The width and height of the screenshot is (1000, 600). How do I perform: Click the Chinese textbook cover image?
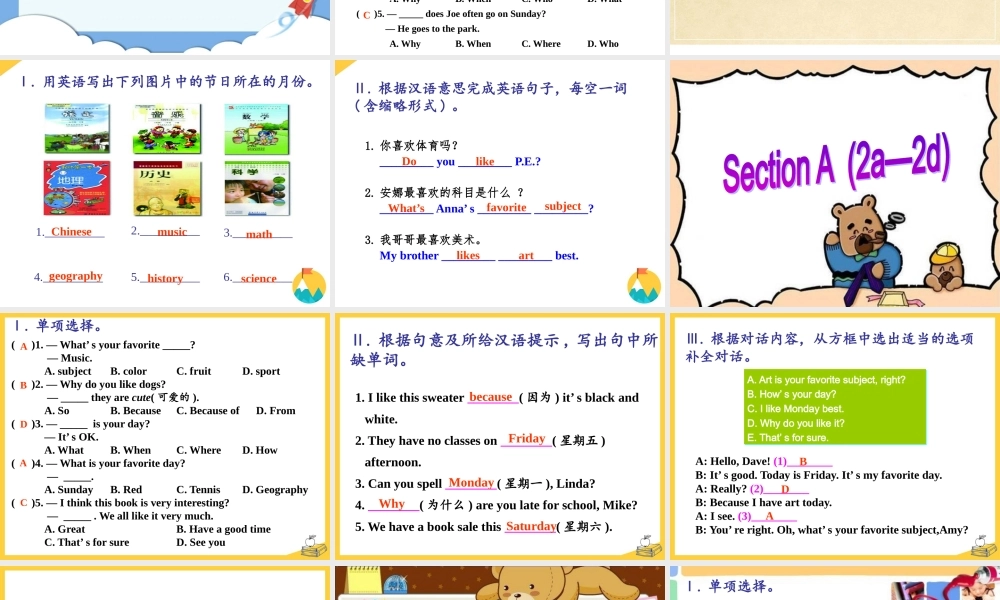point(77,129)
